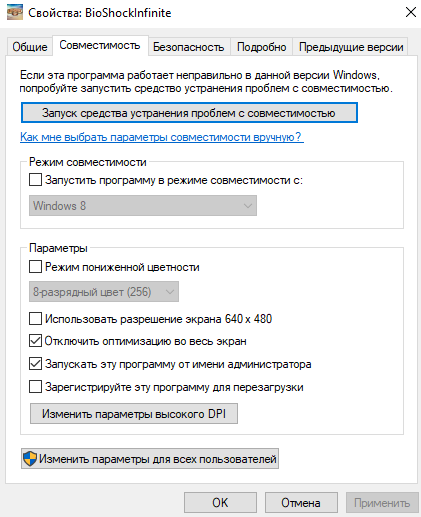This screenshot has height=517, width=421.
Task: Click Изменить параметры высокого DPI button
Action: 134,414
